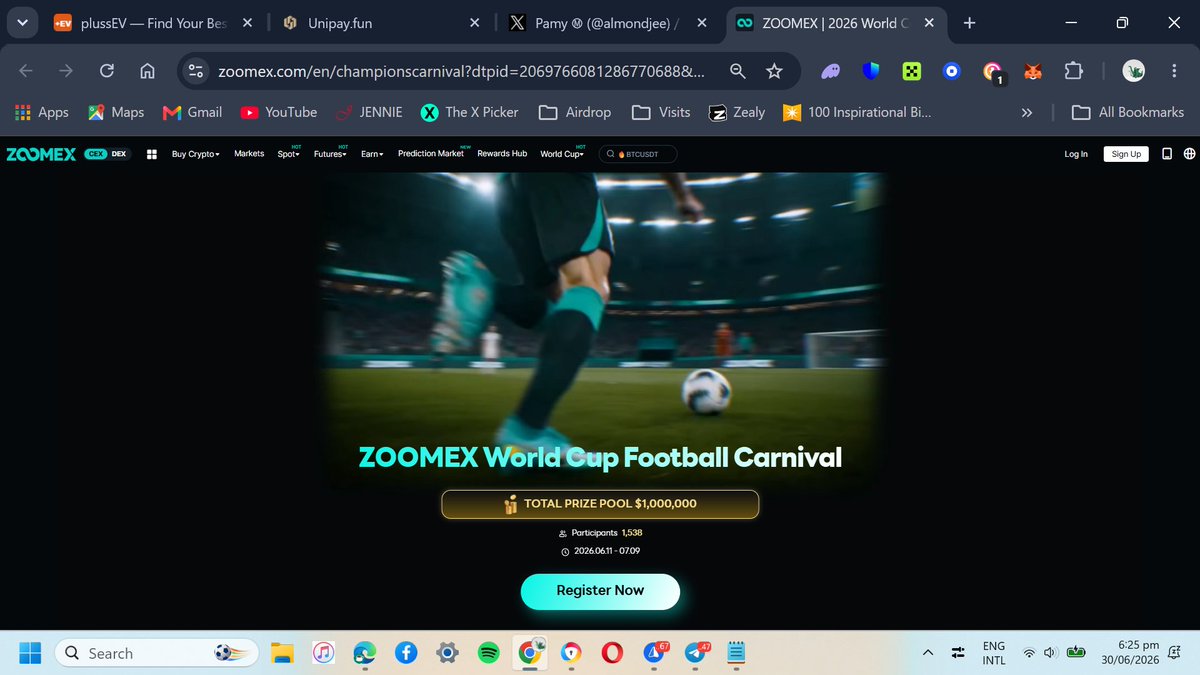Open the mobile app download icon
The width and height of the screenshot is (1200, 675).
(x=1167, y=154)
